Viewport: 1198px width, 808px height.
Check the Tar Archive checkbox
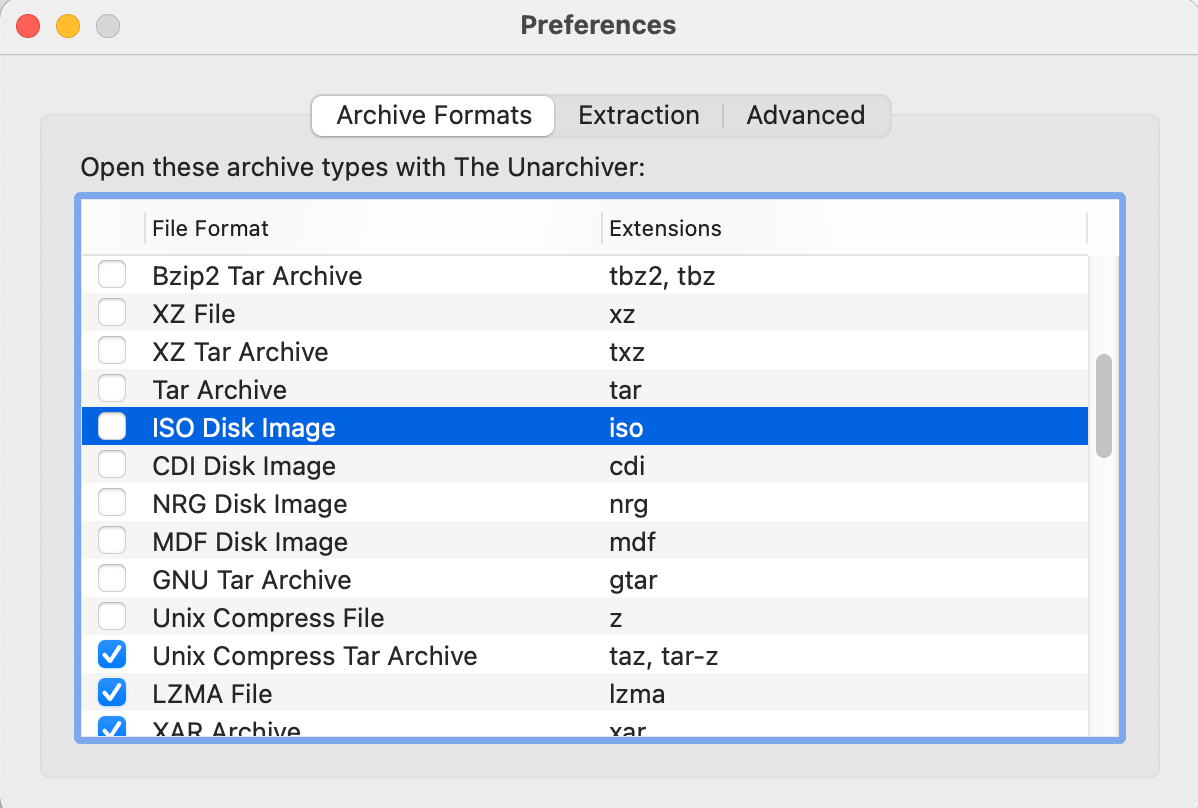pos(112,388)
